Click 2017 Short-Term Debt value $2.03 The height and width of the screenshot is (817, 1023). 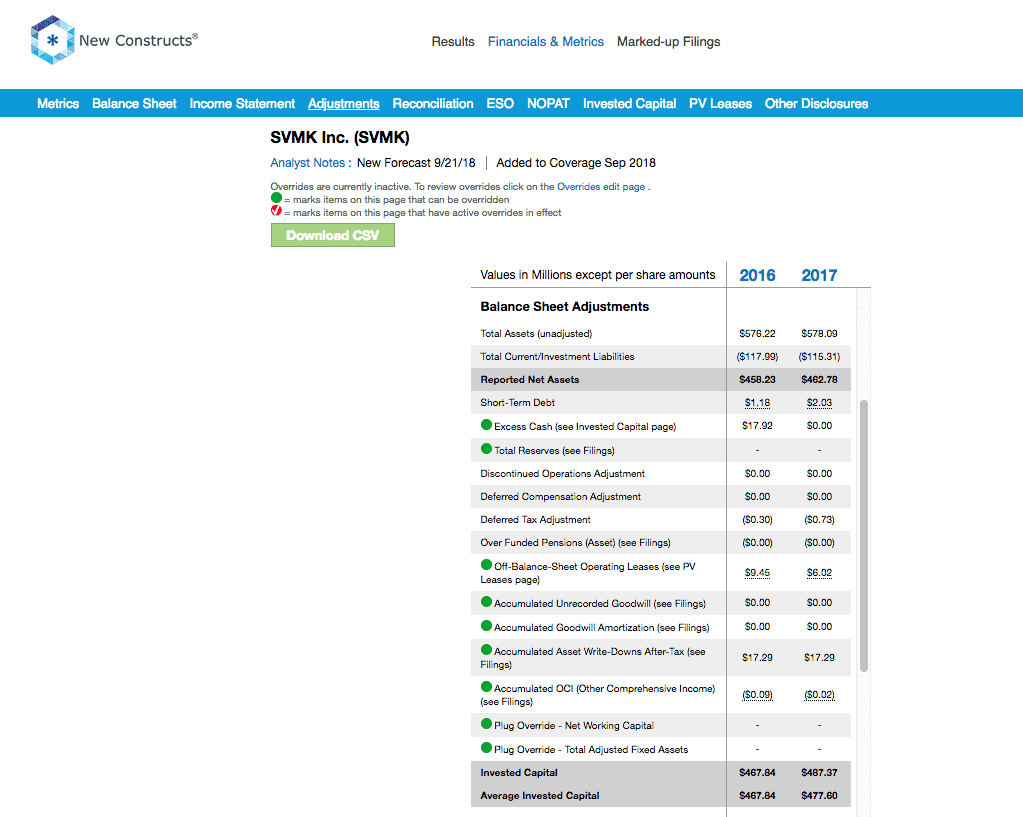pyautogui.click(x=819, y=403)
